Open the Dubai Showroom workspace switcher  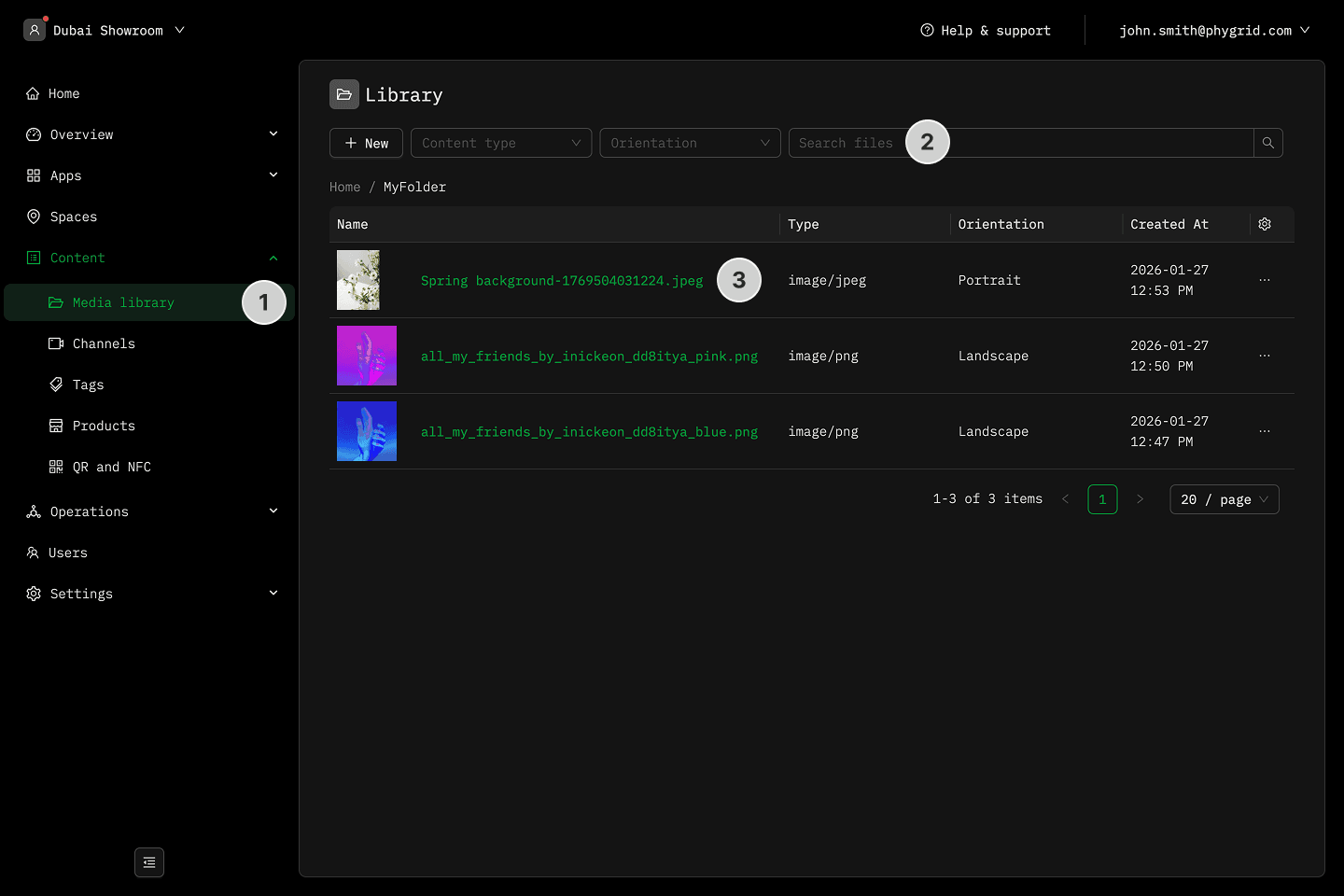[x=105, y=30]
